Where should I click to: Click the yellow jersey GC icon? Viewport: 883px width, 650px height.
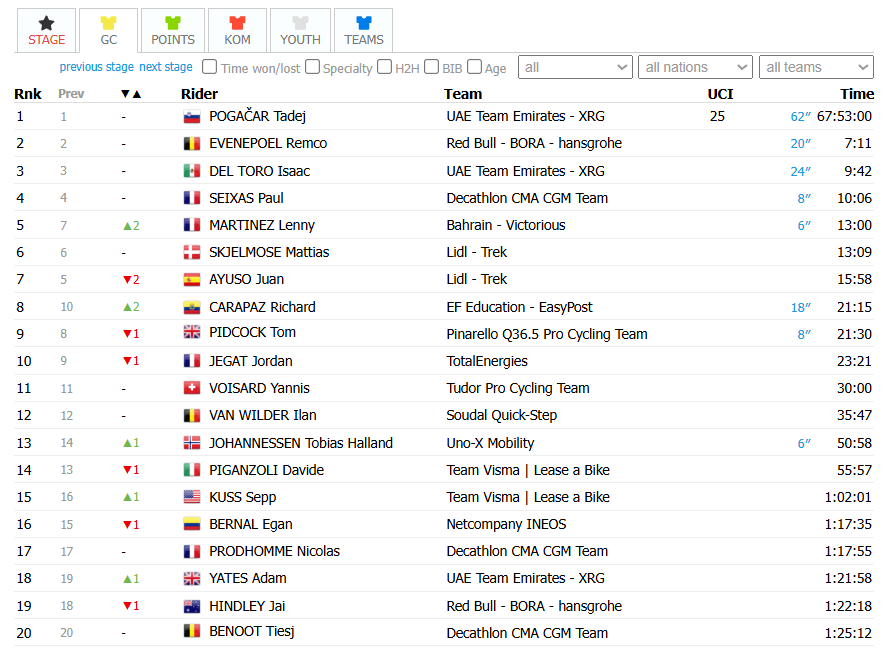[108, 23]
